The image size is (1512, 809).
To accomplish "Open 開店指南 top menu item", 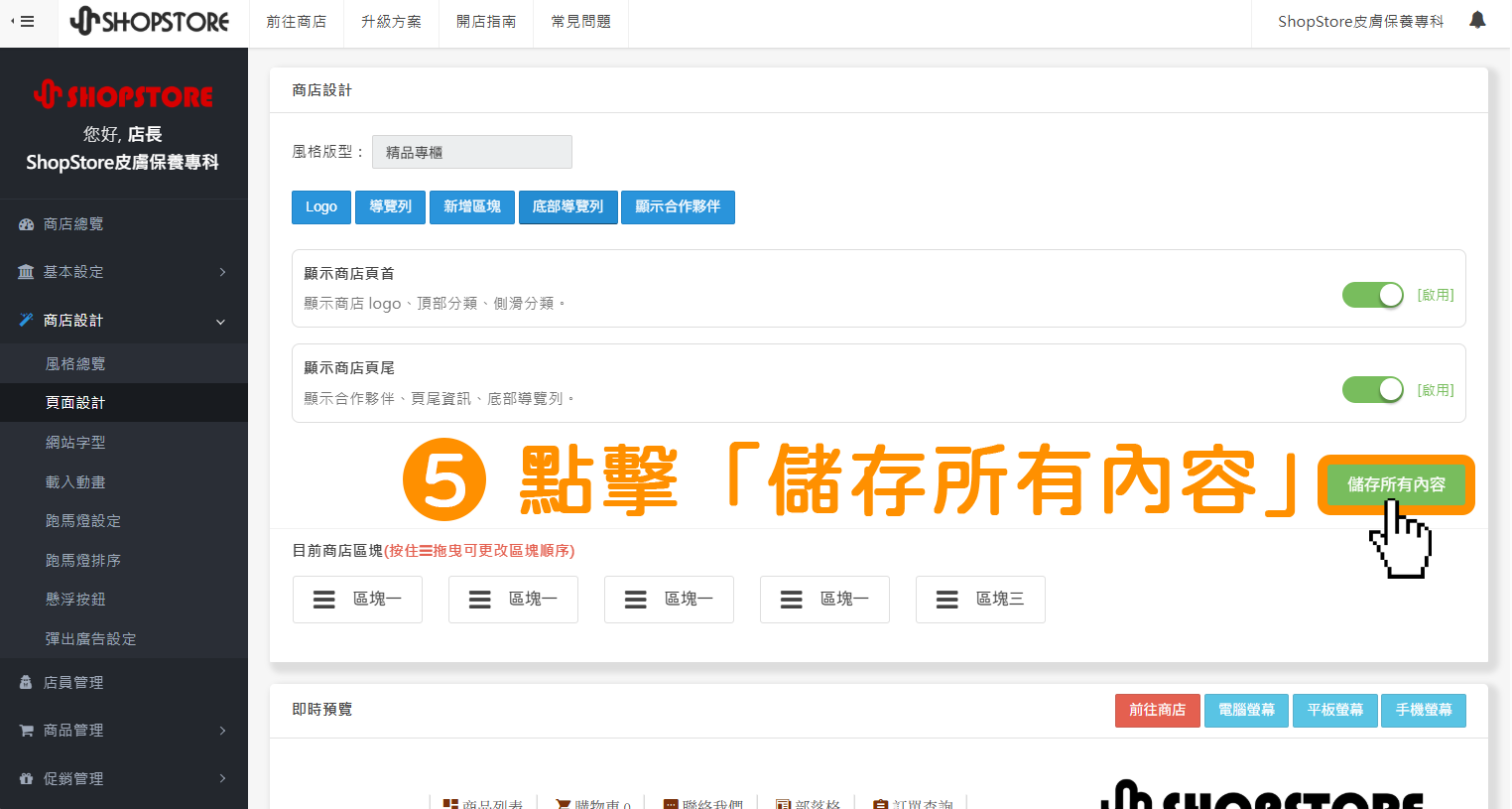I will pos(486,22).
